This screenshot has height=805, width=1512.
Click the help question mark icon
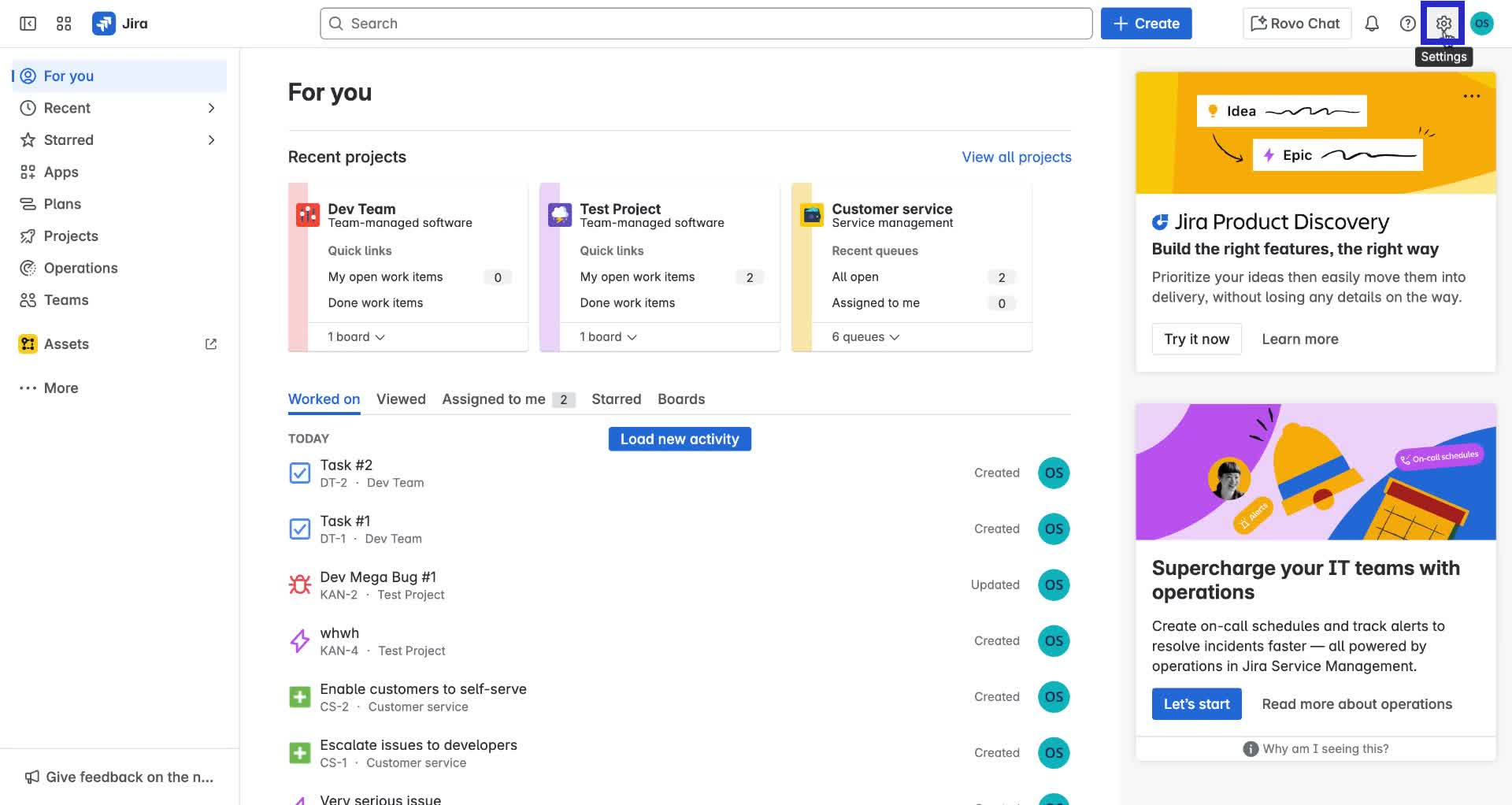[x=1407, y=23]
